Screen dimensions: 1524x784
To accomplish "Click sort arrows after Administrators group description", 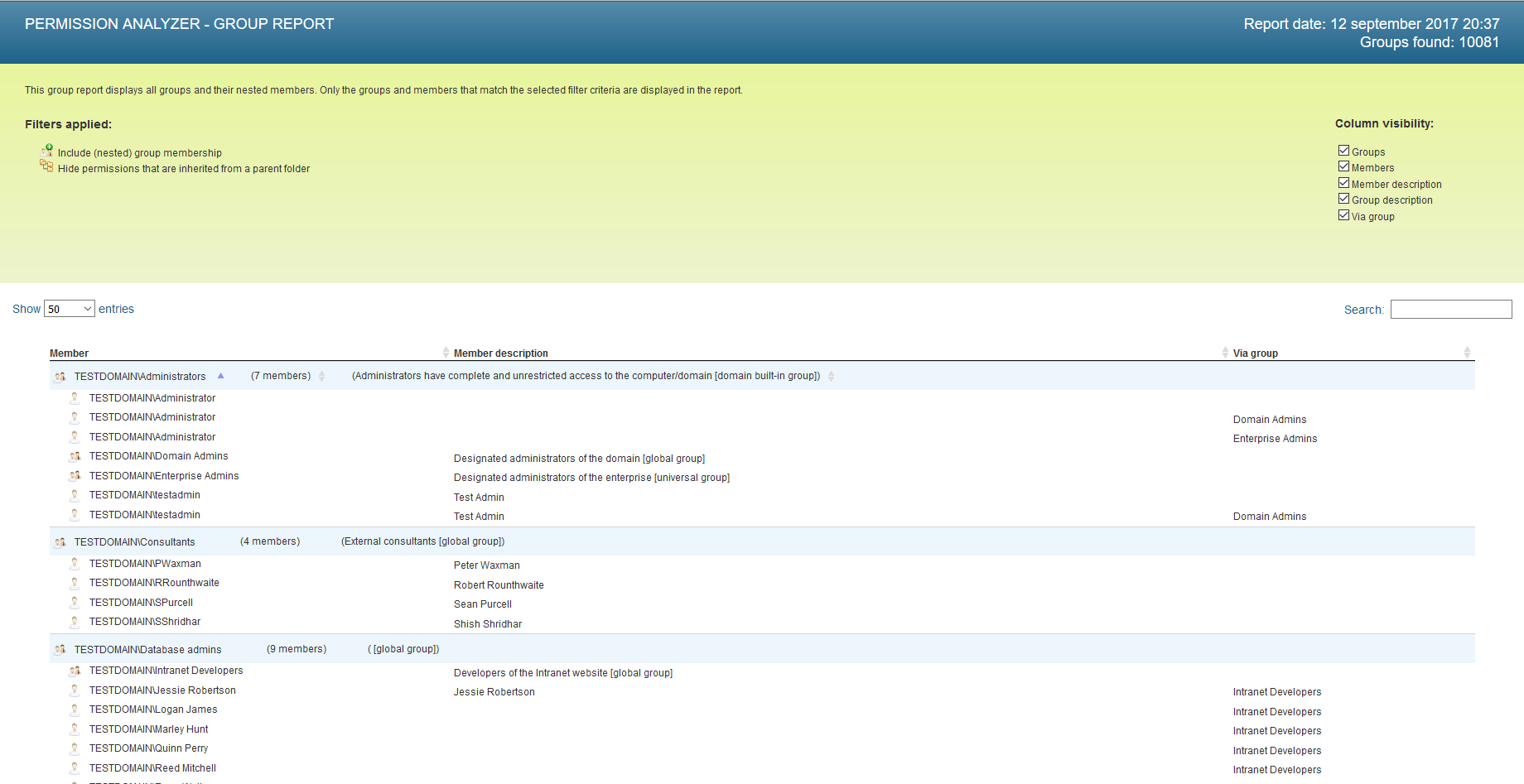I will click(x=831, y=376).
